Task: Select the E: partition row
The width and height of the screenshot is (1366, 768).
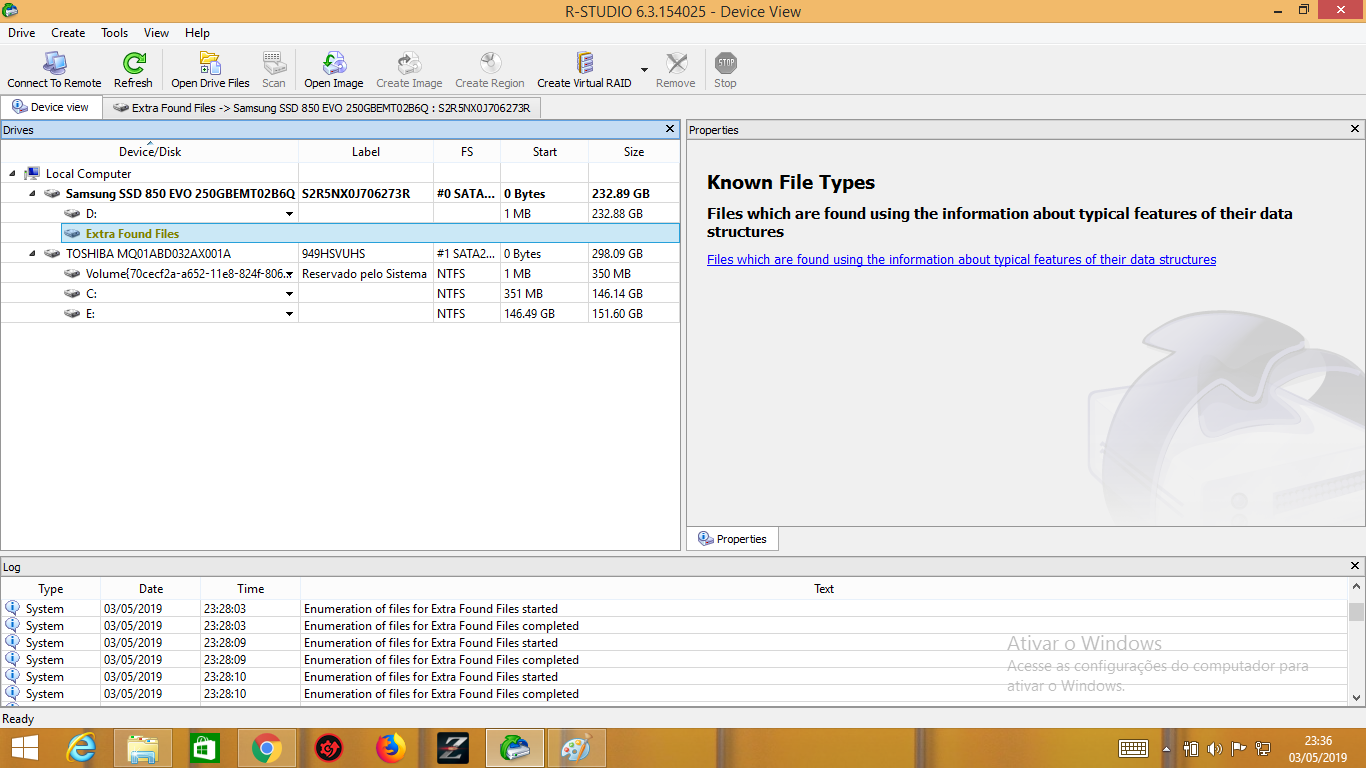Action: pyautogui.click(x=340, y=313)
